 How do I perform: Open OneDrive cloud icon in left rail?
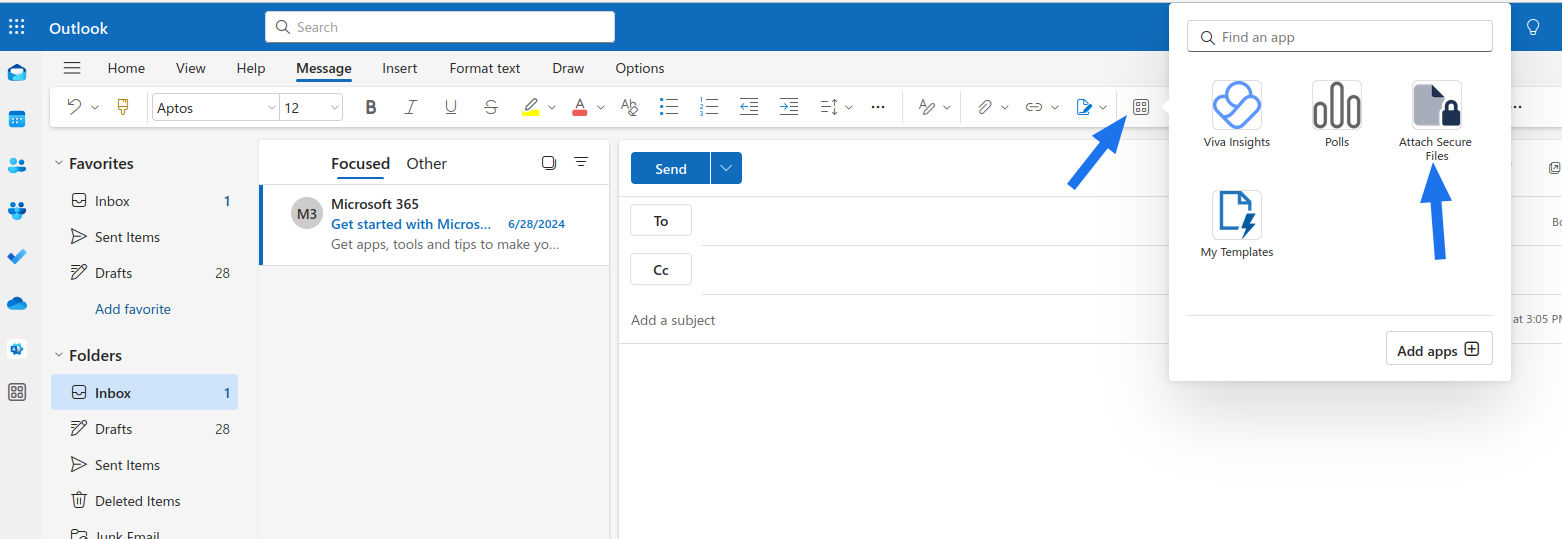pos(17,303)
